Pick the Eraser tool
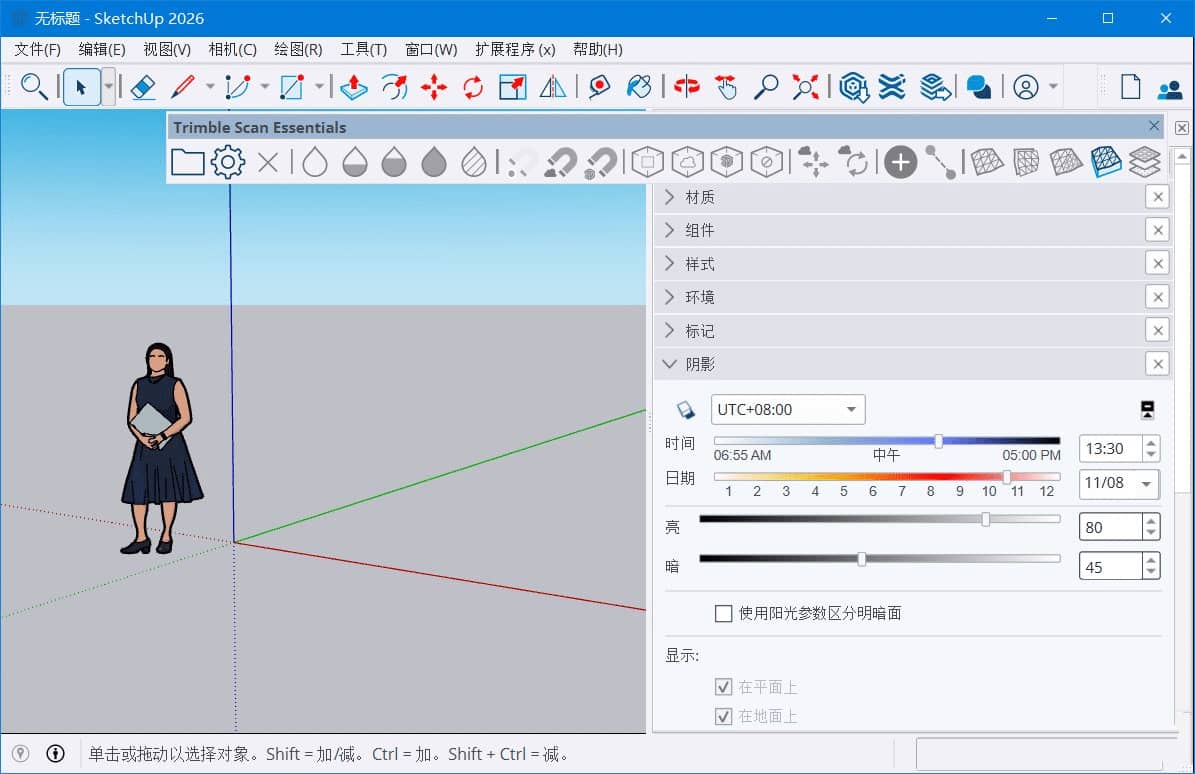 click(x=143, y=87)
